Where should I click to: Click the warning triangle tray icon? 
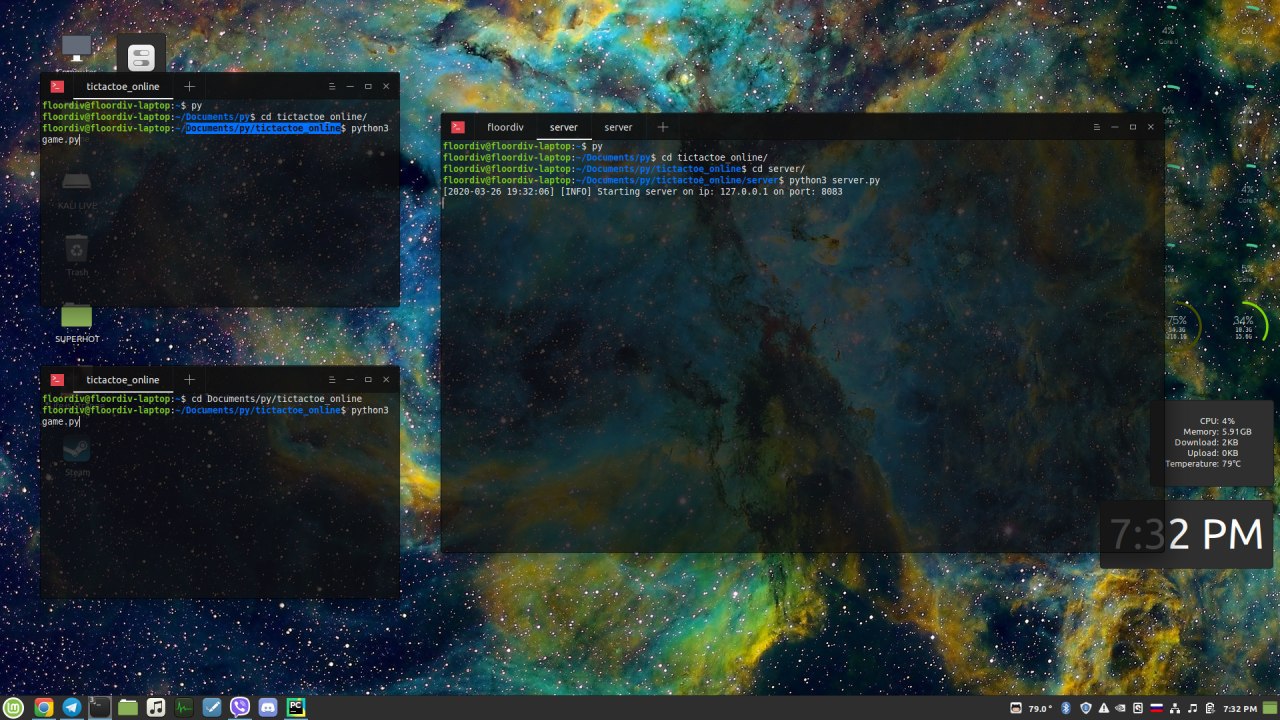pyautogui.click(x=1104, y=708)
